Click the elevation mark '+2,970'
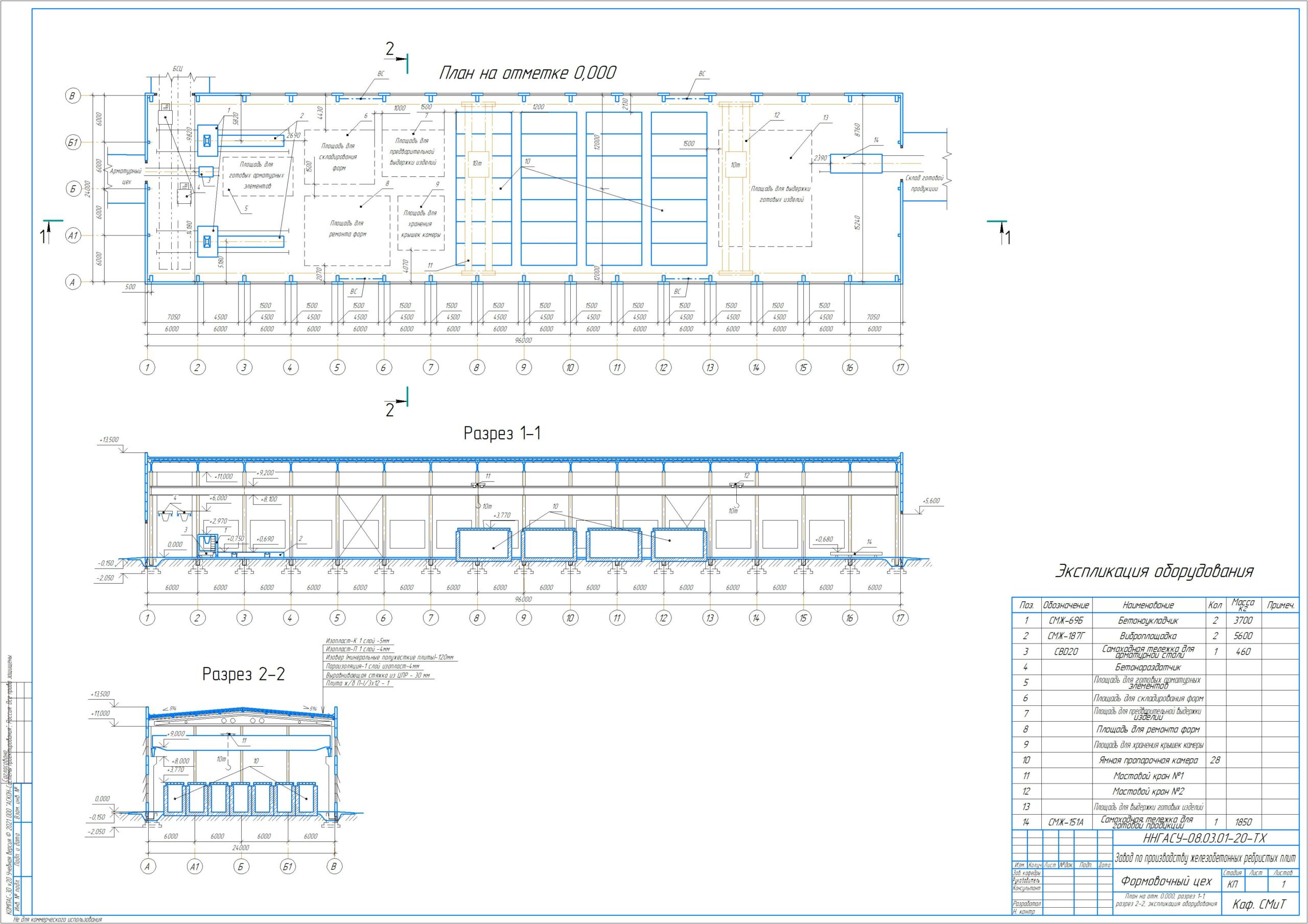This screenshot has width=1308, height=924. click(x=218, y=521)
